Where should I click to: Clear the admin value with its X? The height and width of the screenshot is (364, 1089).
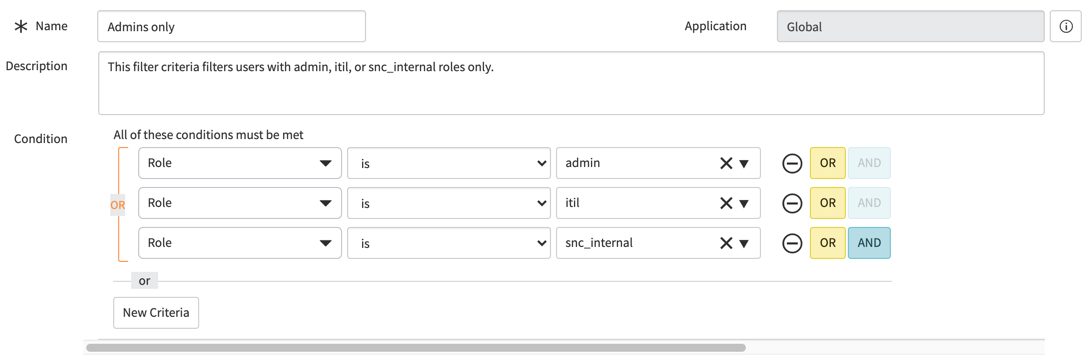pos(726,163)
